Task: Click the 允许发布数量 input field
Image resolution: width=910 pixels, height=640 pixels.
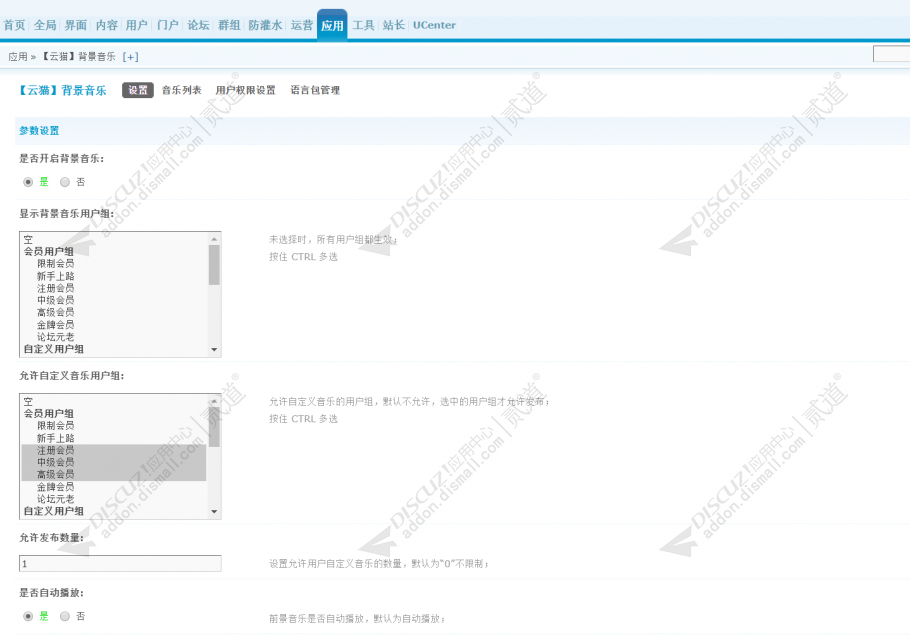Action: (x=120, y=563)
